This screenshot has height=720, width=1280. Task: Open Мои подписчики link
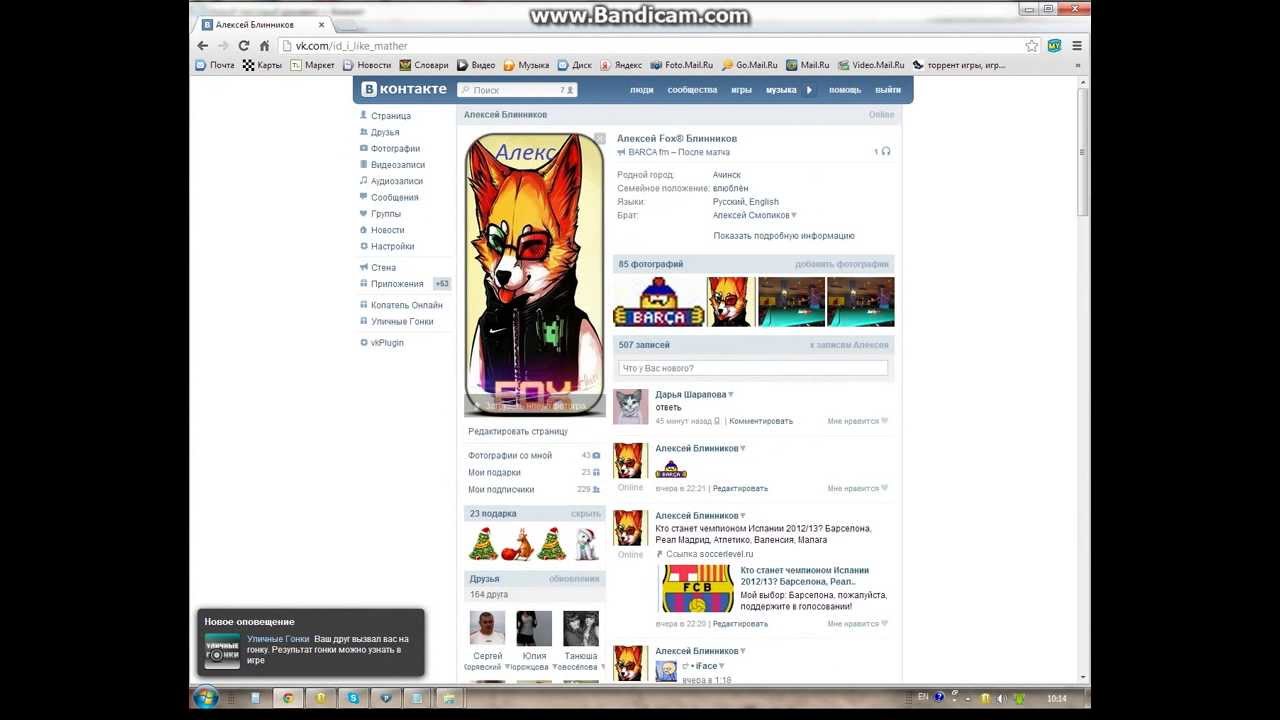coord(501,490)
